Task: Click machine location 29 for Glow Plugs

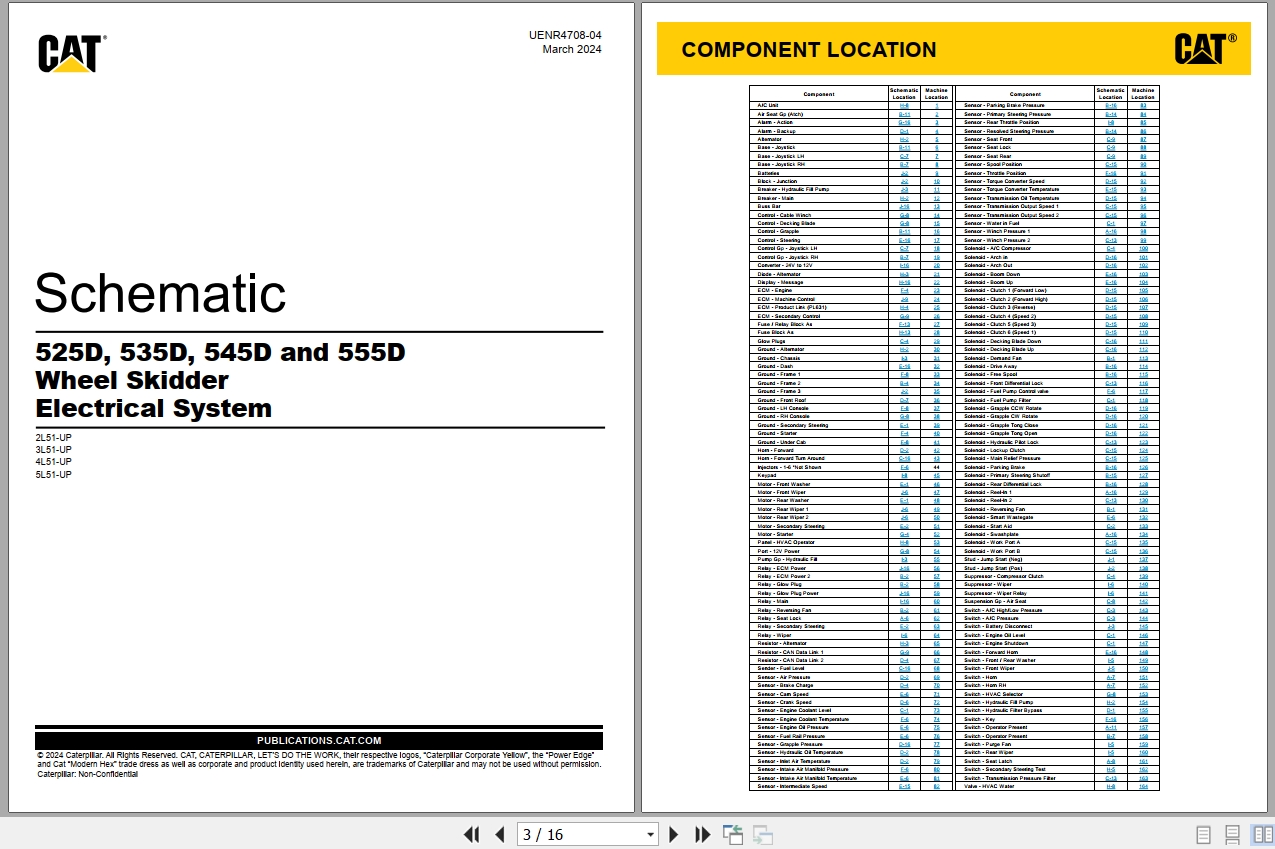Action: point(936,341)
